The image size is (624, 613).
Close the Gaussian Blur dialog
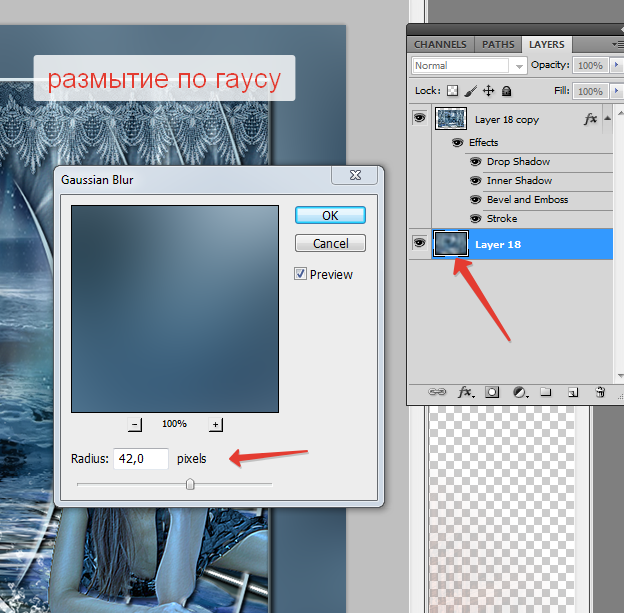(x=355, y=175)
